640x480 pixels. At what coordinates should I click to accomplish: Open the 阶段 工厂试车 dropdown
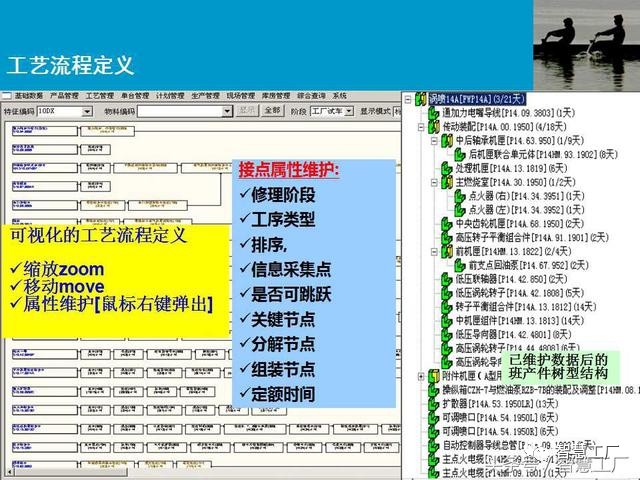click(x=350, y=112)
